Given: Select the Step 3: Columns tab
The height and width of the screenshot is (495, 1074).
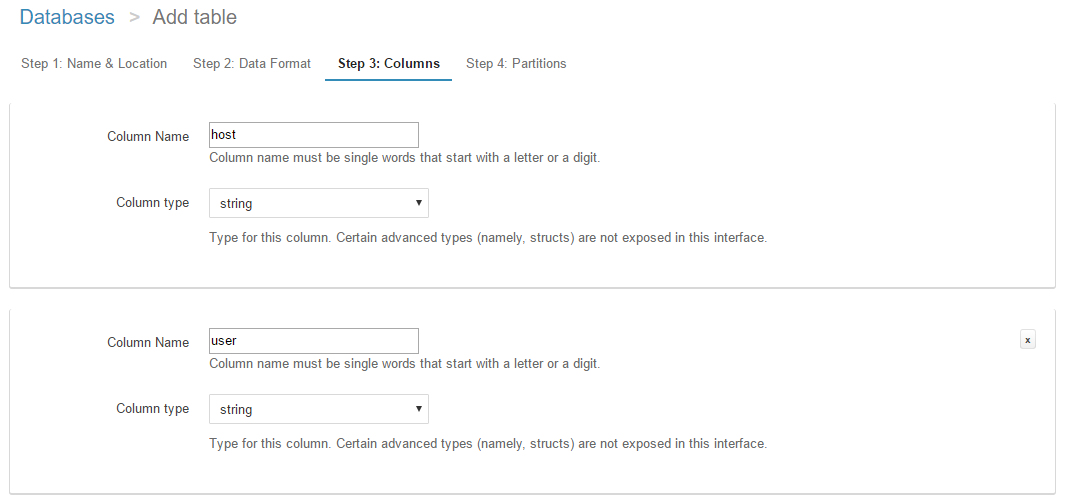Looking at the screenshot, I should (x=388, y=64).
